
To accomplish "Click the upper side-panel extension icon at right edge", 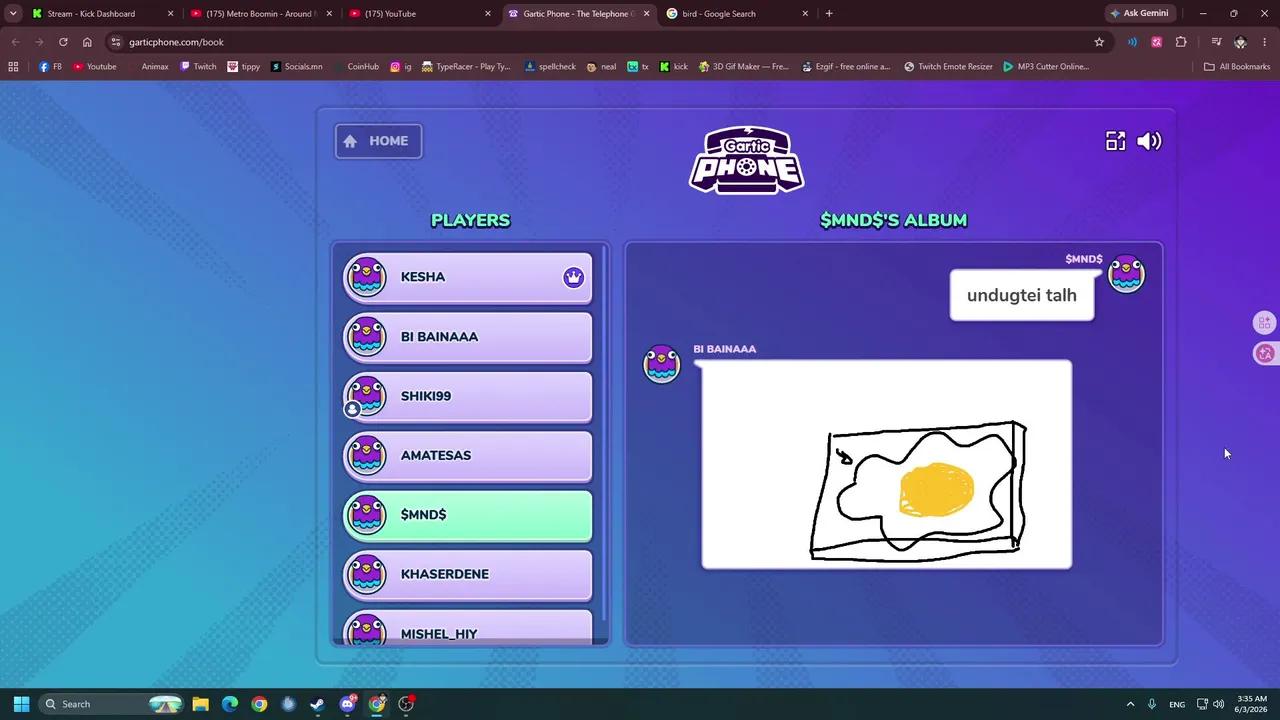I will [x=1265, y=322].
